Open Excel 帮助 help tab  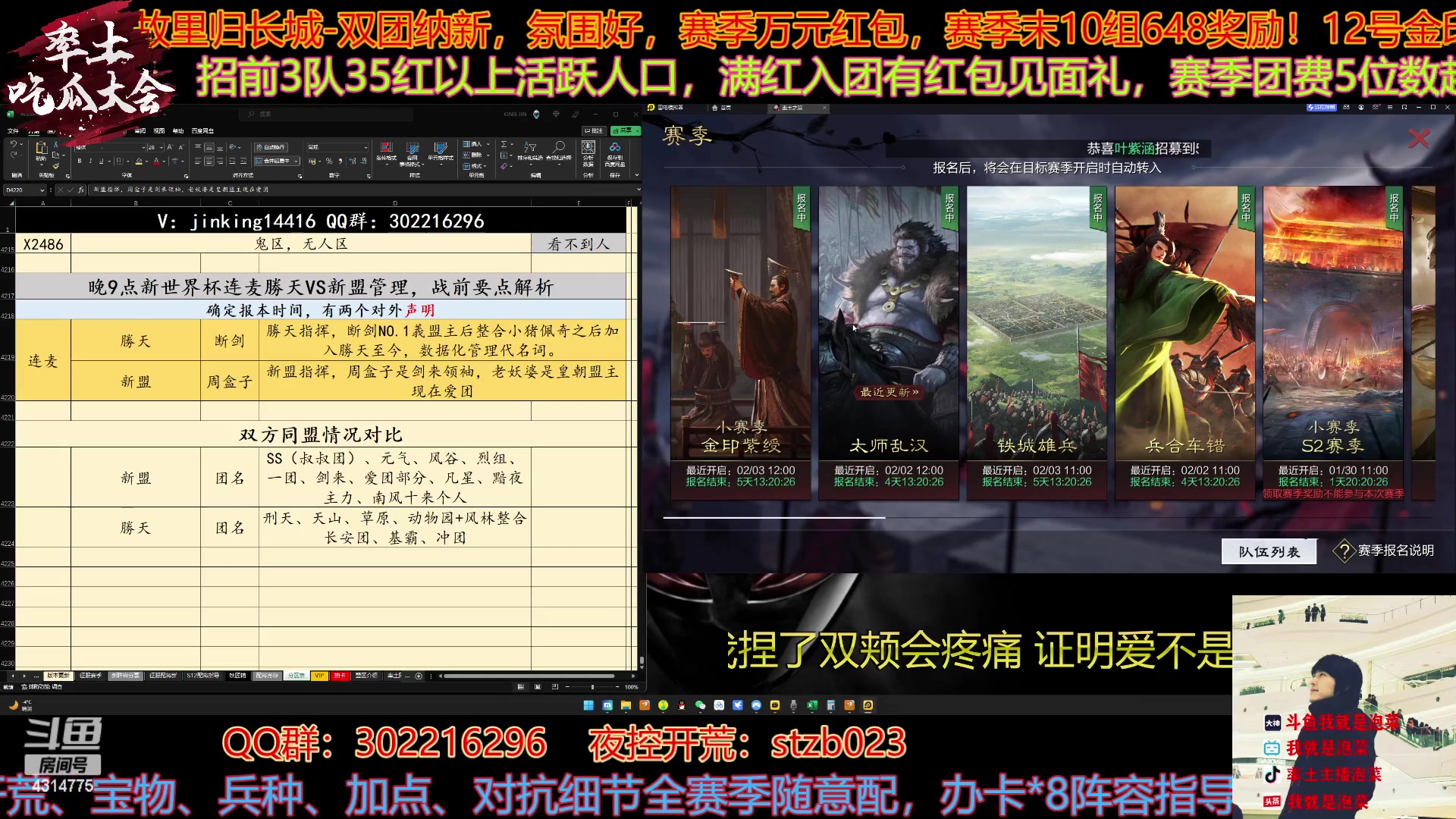(178, 131)
